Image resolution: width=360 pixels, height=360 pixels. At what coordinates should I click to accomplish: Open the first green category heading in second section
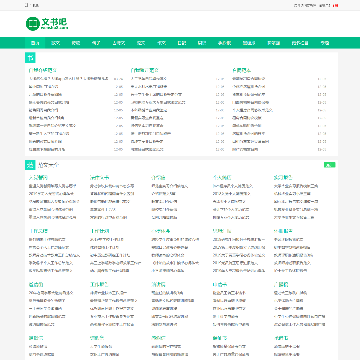38,177
